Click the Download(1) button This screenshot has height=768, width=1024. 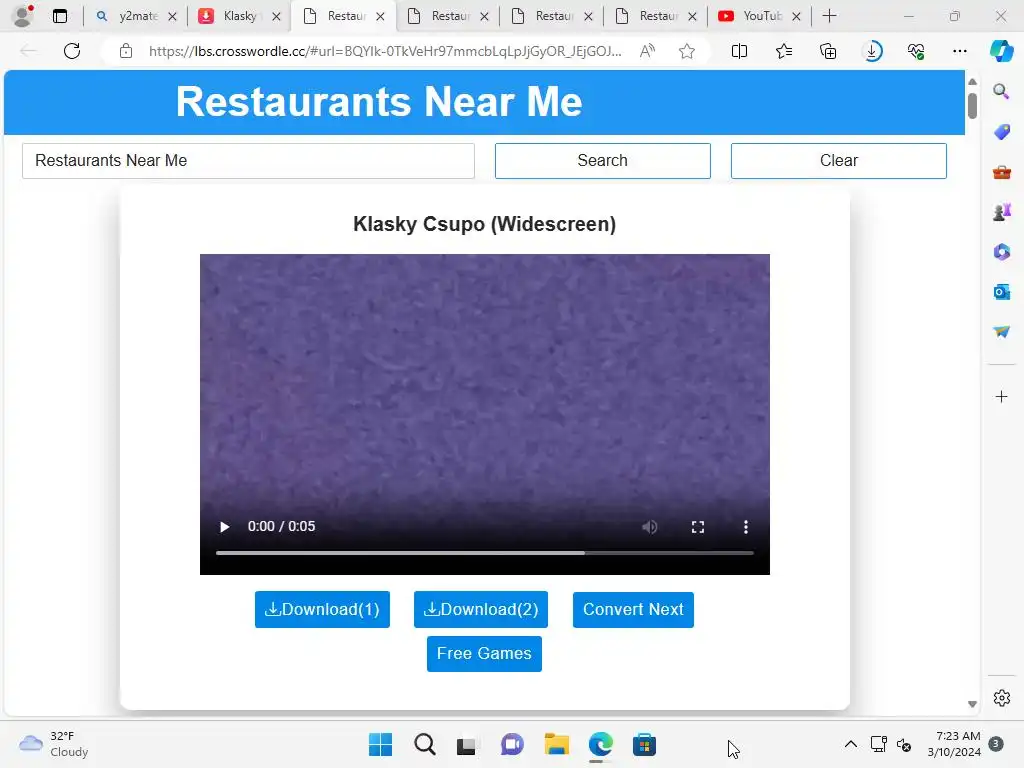pyautogui.click(x=322, y=609)
